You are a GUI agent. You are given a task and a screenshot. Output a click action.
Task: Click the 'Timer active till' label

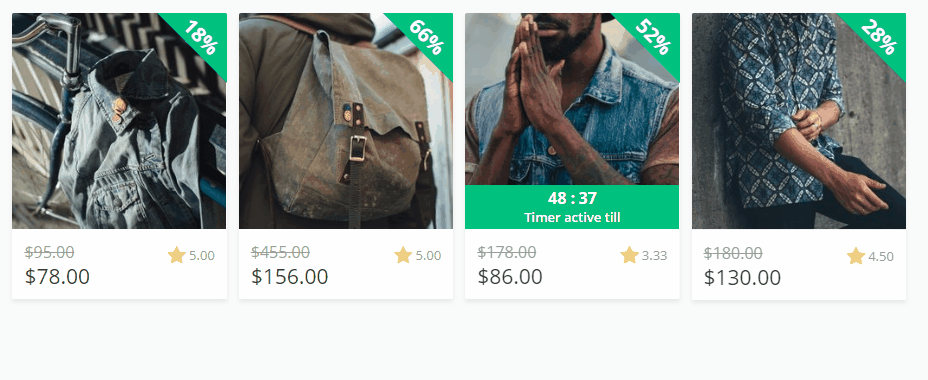(572, 217)
